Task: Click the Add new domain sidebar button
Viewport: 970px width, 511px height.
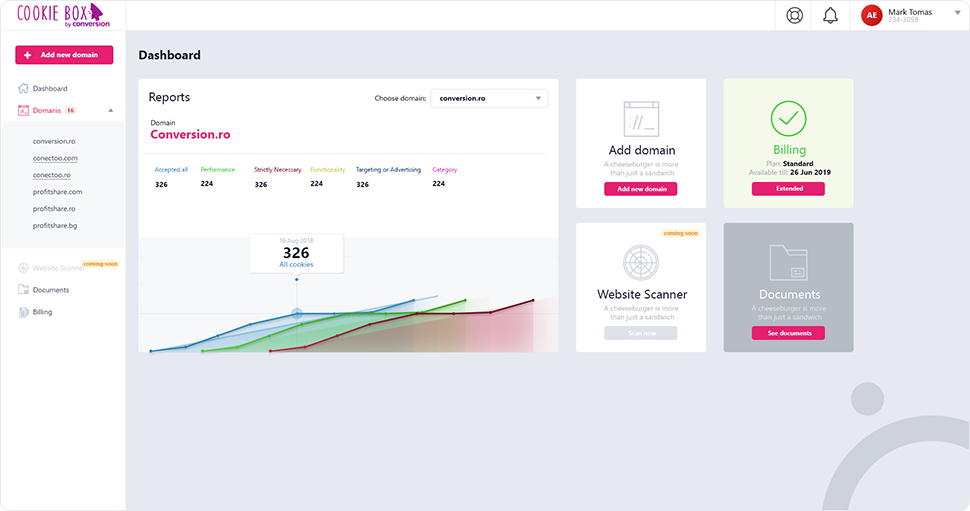Action: 64,55
